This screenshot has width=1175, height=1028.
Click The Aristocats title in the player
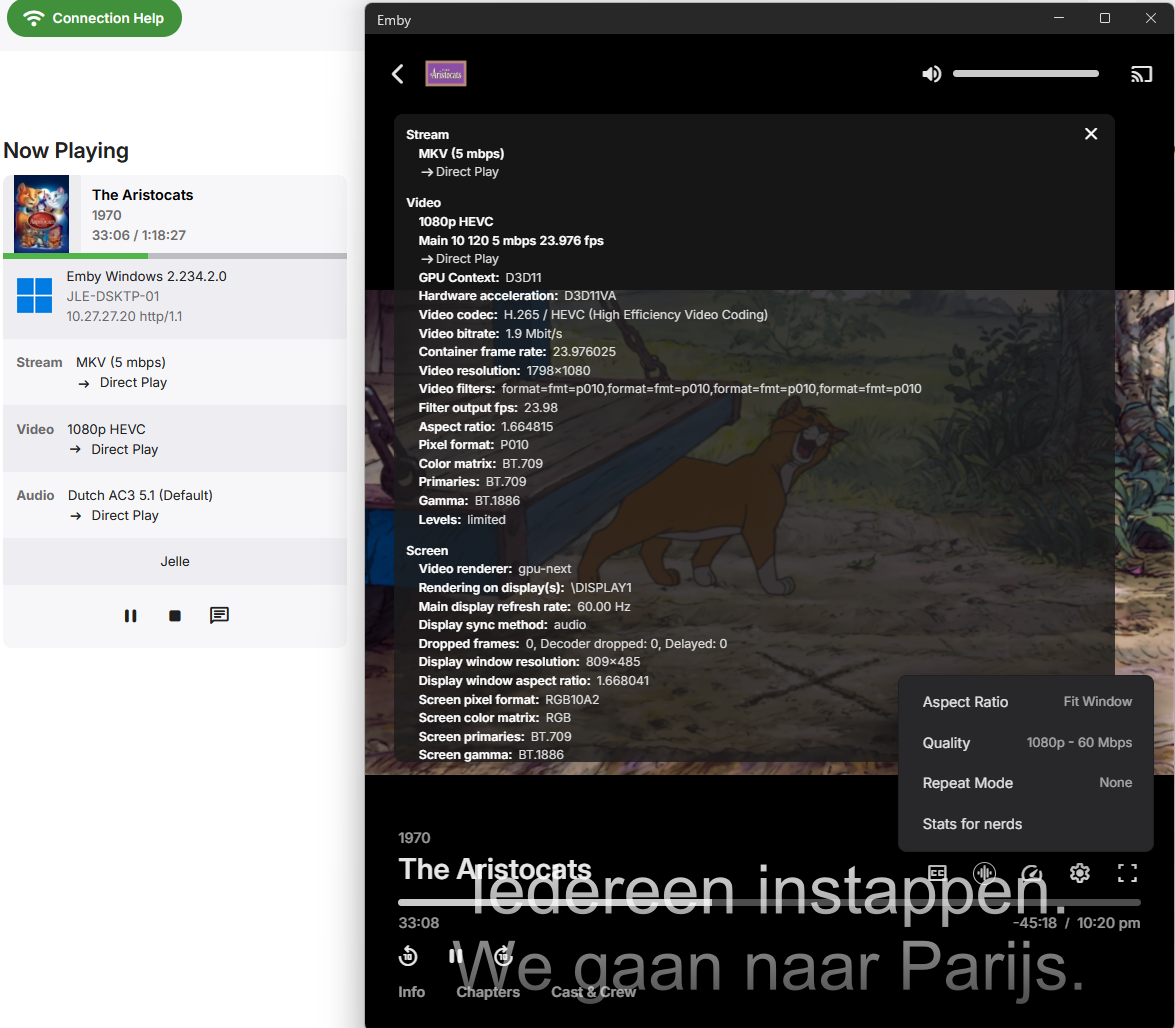(495, 868)
